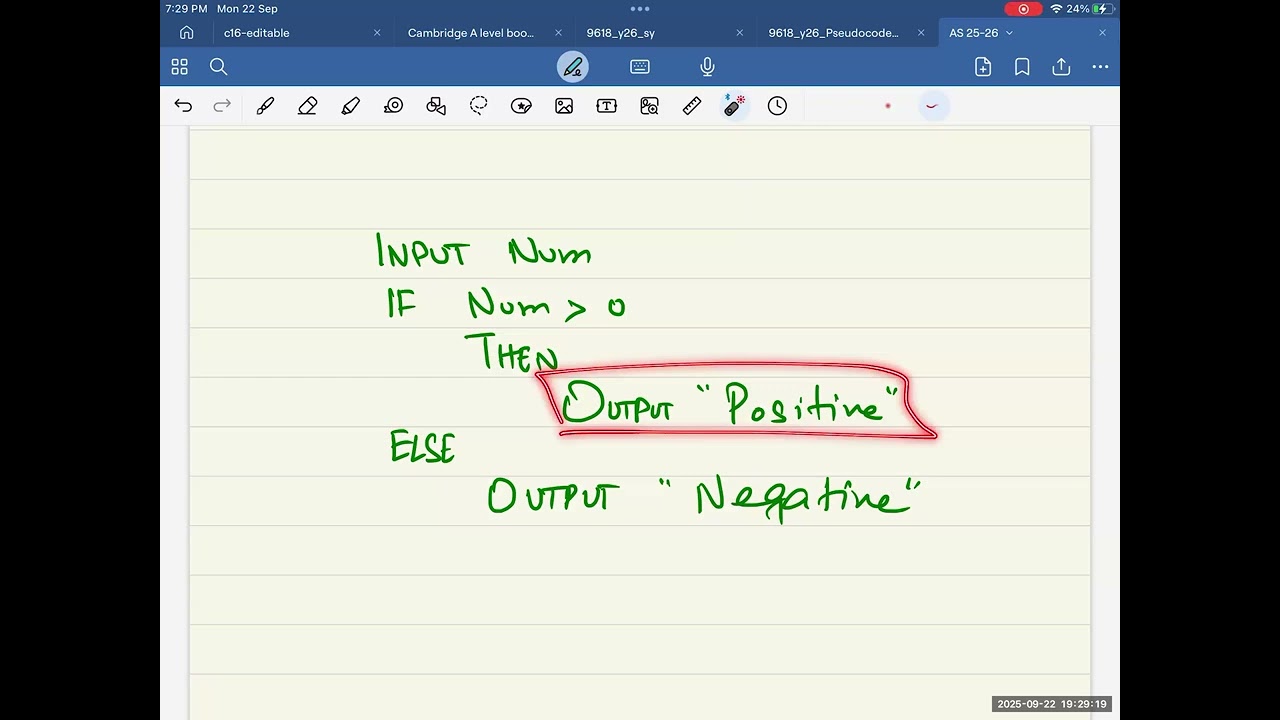Open the stickers elements tool

click(x=521, y=106)
